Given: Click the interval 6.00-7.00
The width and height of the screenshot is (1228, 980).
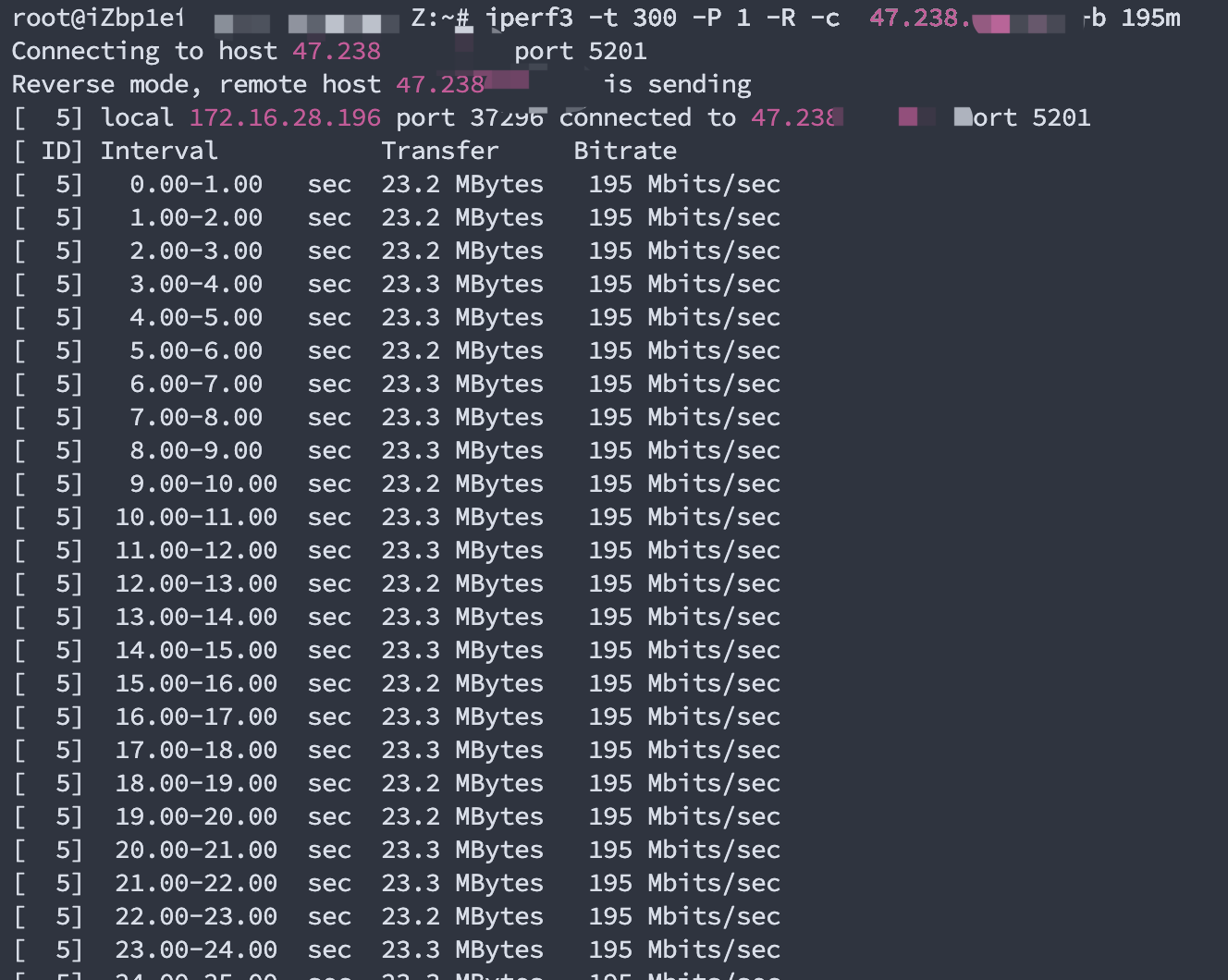Looking at the screenshot, I should pos(196,384).
